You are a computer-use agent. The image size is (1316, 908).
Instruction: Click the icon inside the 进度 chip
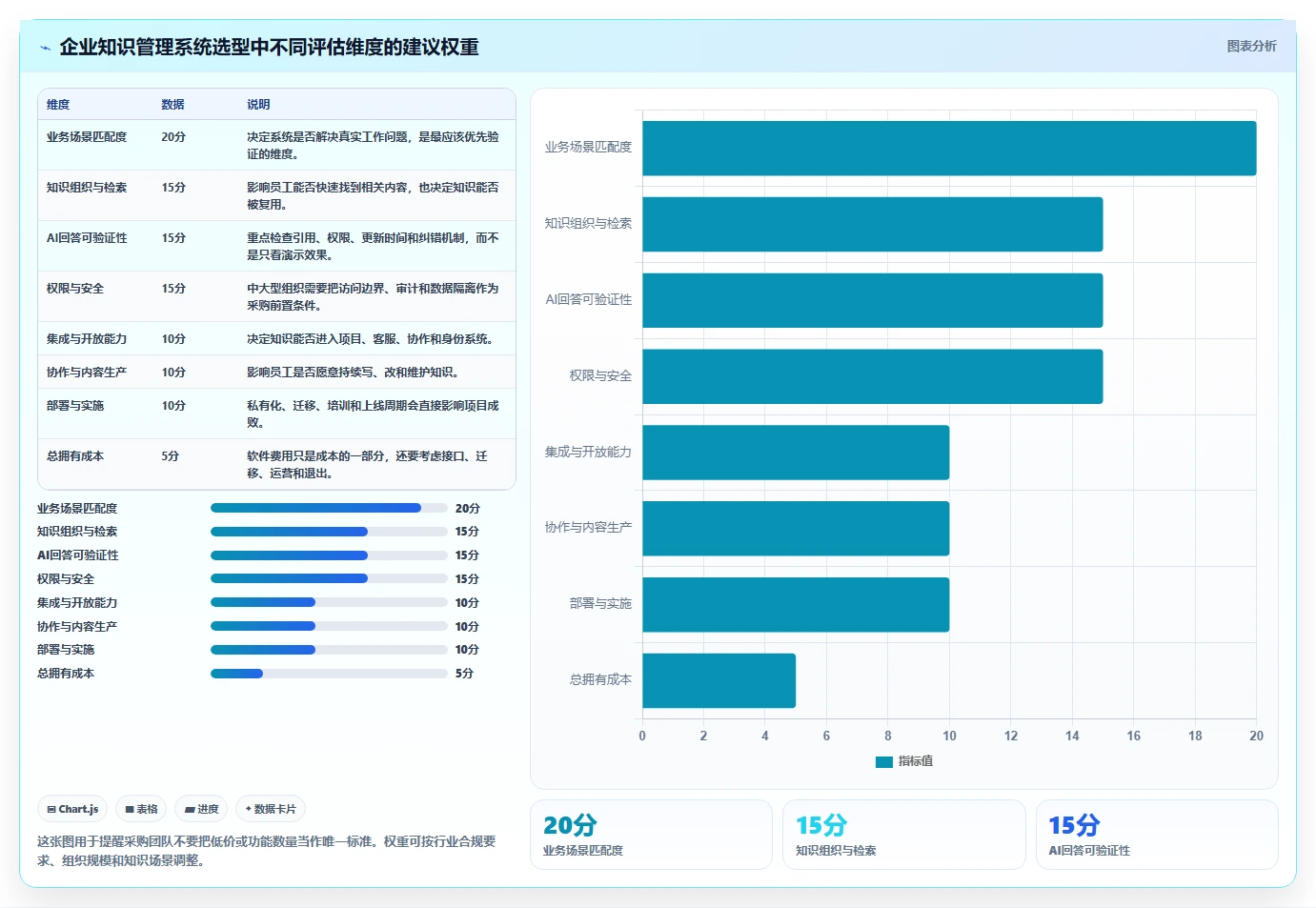pyautogui.click(x=190, y=810)
